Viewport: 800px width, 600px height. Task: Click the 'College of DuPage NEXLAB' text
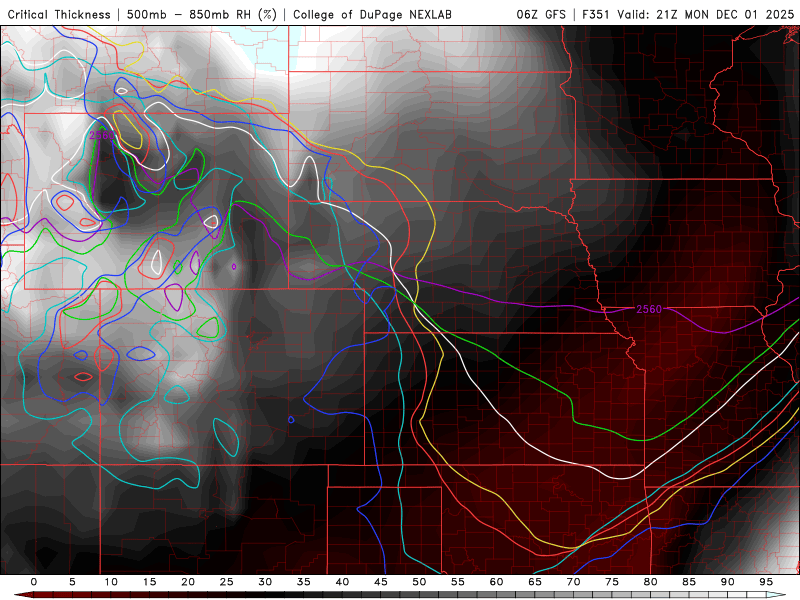[372, 14]
